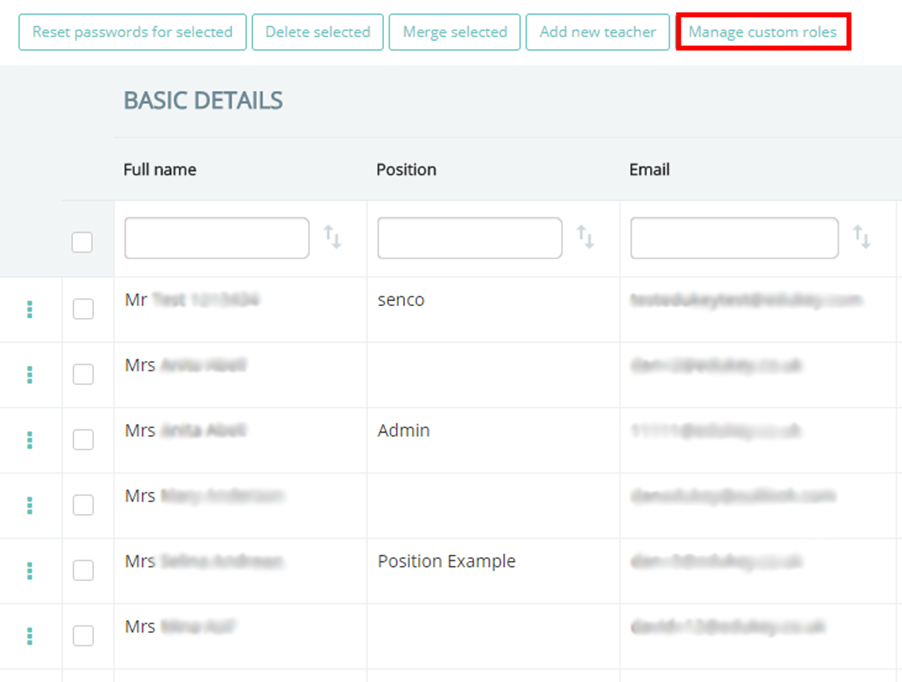Click the kebab icon next to the Admin teacher
This screenshot has width=902, height=682.
coord(30,440)
